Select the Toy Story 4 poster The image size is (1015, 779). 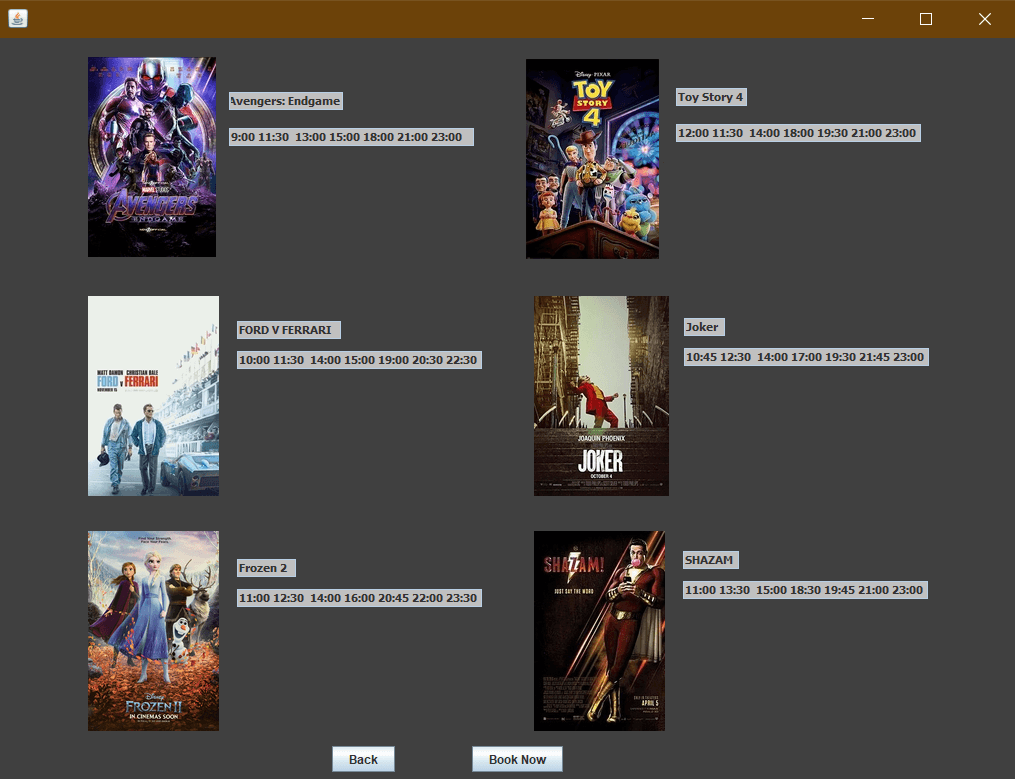pyautogui.click(x=592, y=159)
